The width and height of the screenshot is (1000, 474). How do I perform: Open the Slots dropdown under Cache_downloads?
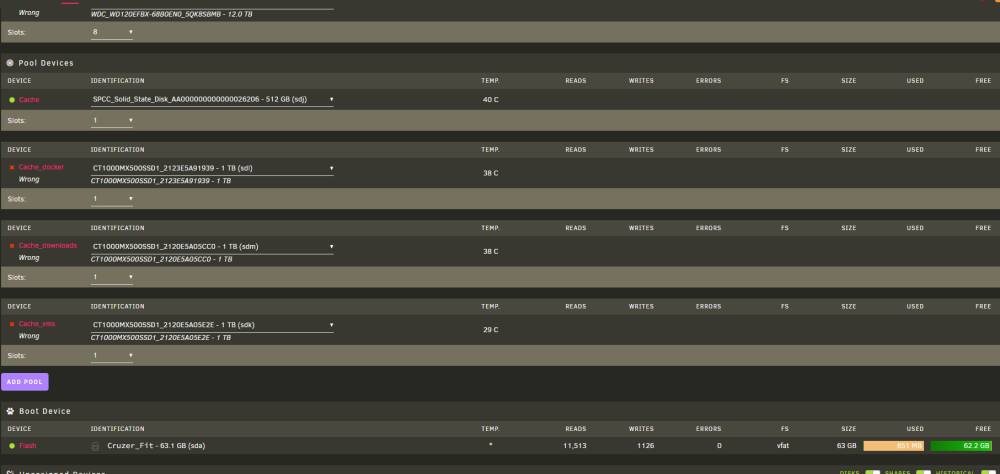coord(112,278)
